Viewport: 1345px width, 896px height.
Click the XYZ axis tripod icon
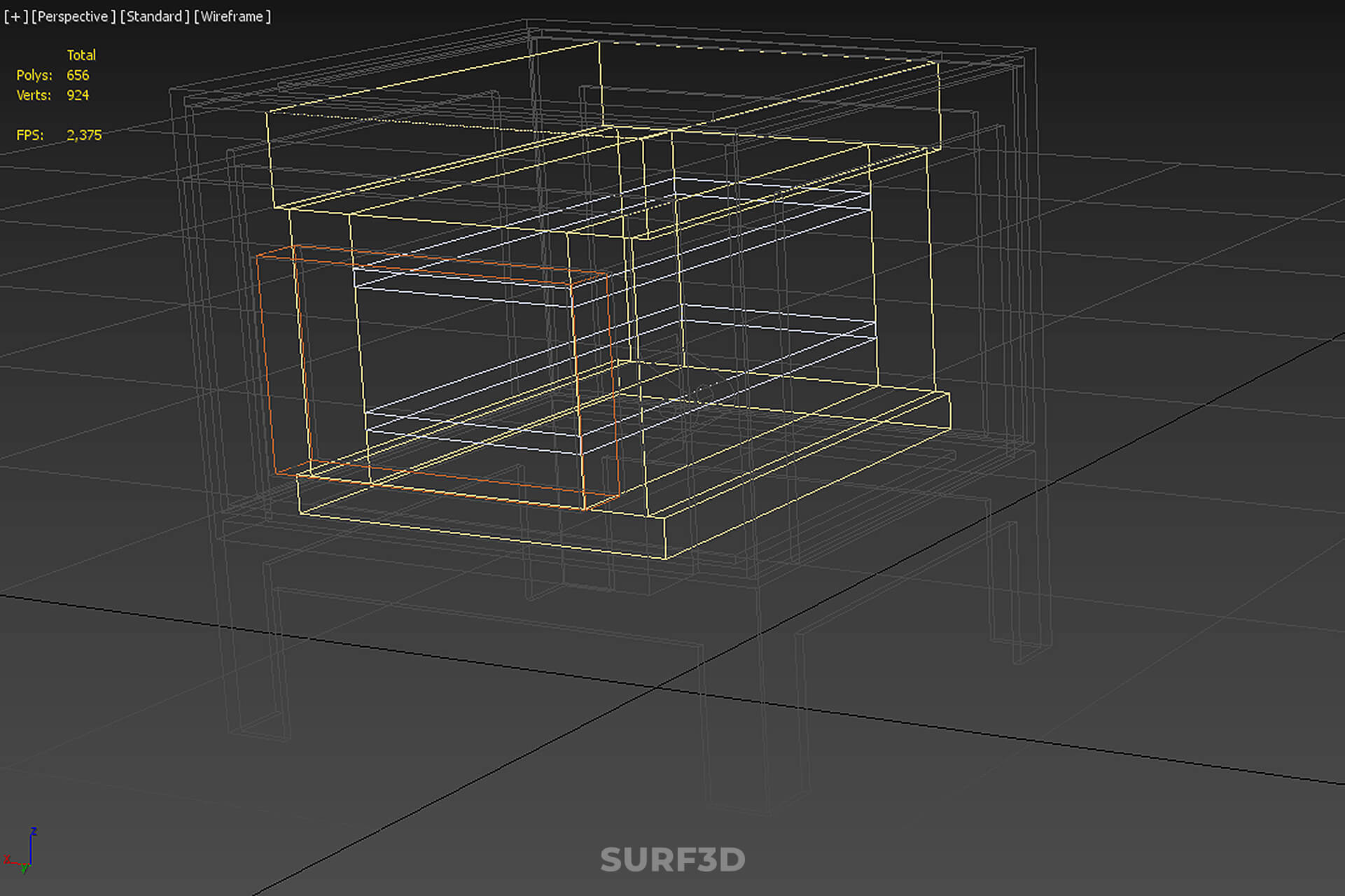pyautogui.click(x=20, y=850)
